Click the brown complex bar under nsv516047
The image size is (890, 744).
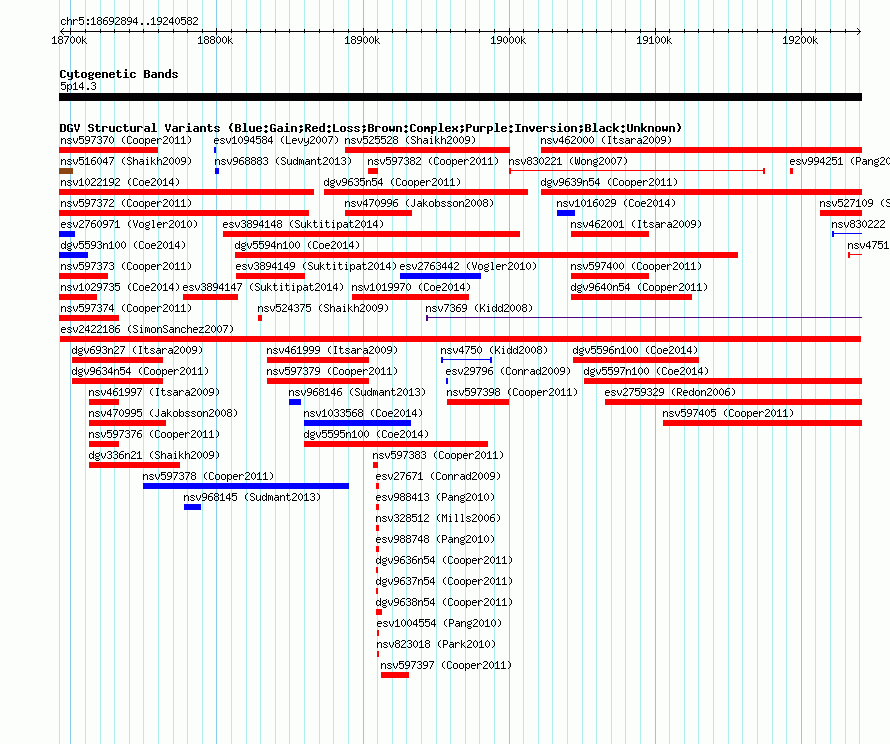pos(66,171)
